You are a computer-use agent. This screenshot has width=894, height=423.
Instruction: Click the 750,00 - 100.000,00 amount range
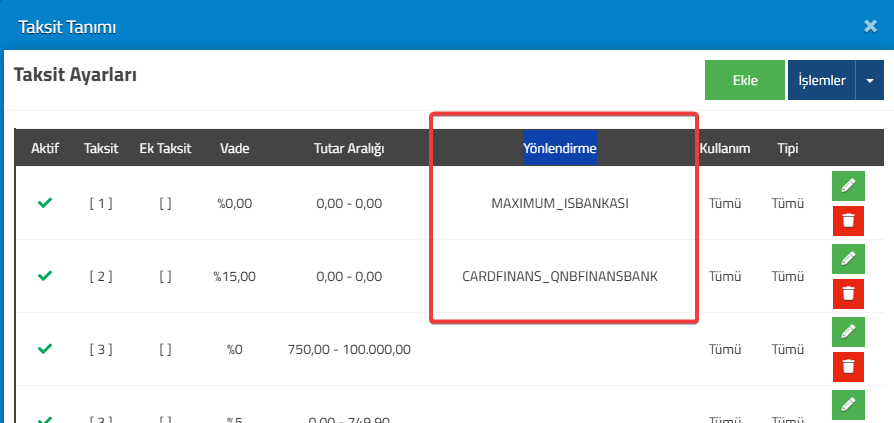(x=349, y=349)
